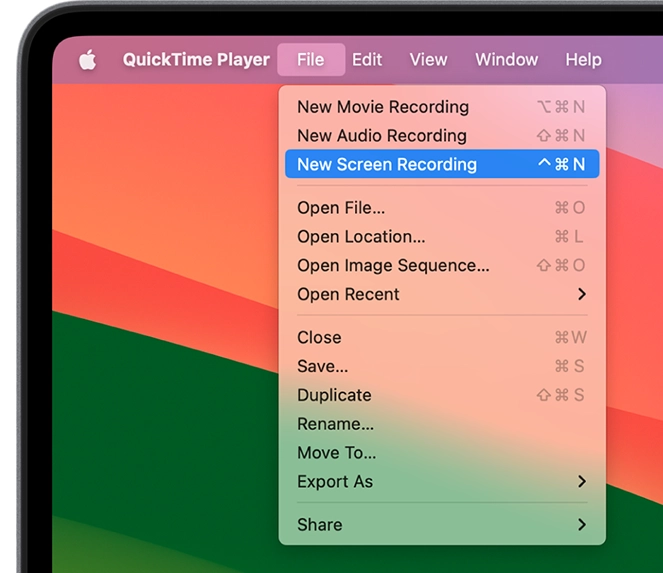Expand the Share submenu
The width and height of the screenshot is (663, 573).
click(x=442, y=525)
